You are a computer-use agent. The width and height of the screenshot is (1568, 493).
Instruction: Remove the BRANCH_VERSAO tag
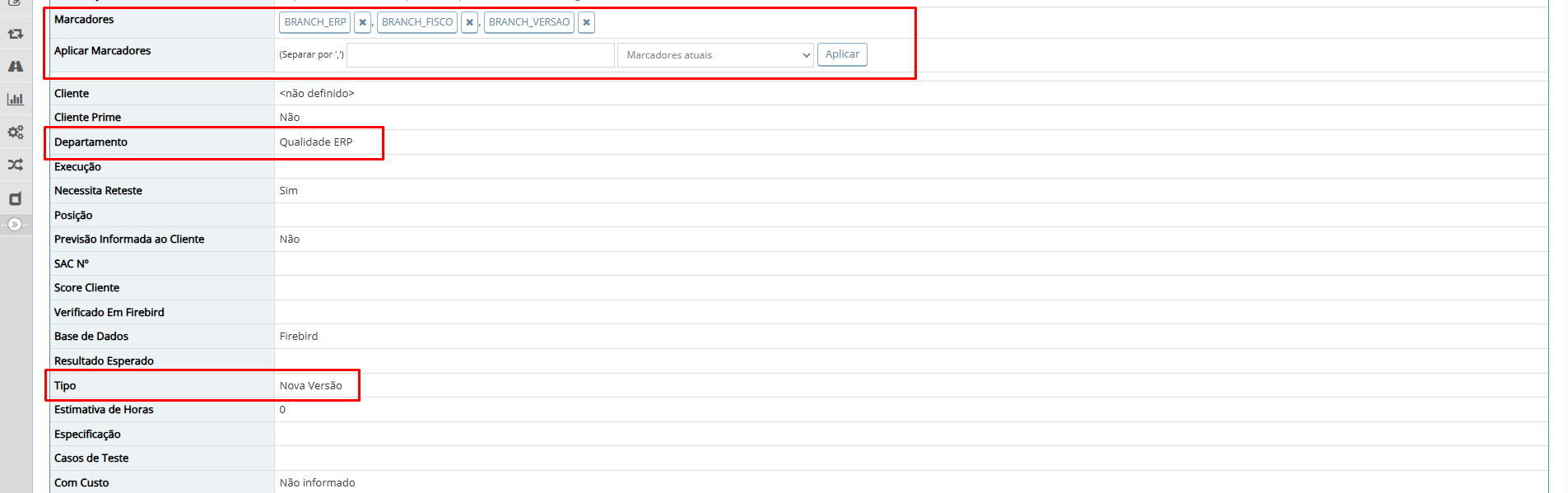(586, 22)
